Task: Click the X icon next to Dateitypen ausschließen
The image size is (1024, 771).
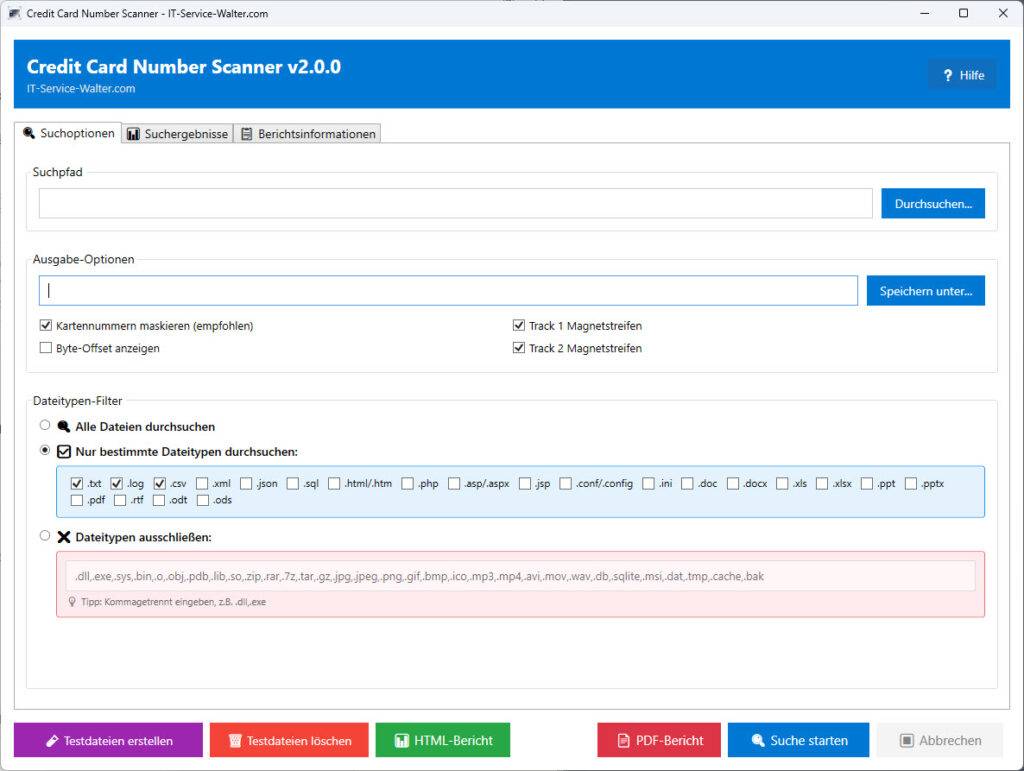Action: coord(64,536)
